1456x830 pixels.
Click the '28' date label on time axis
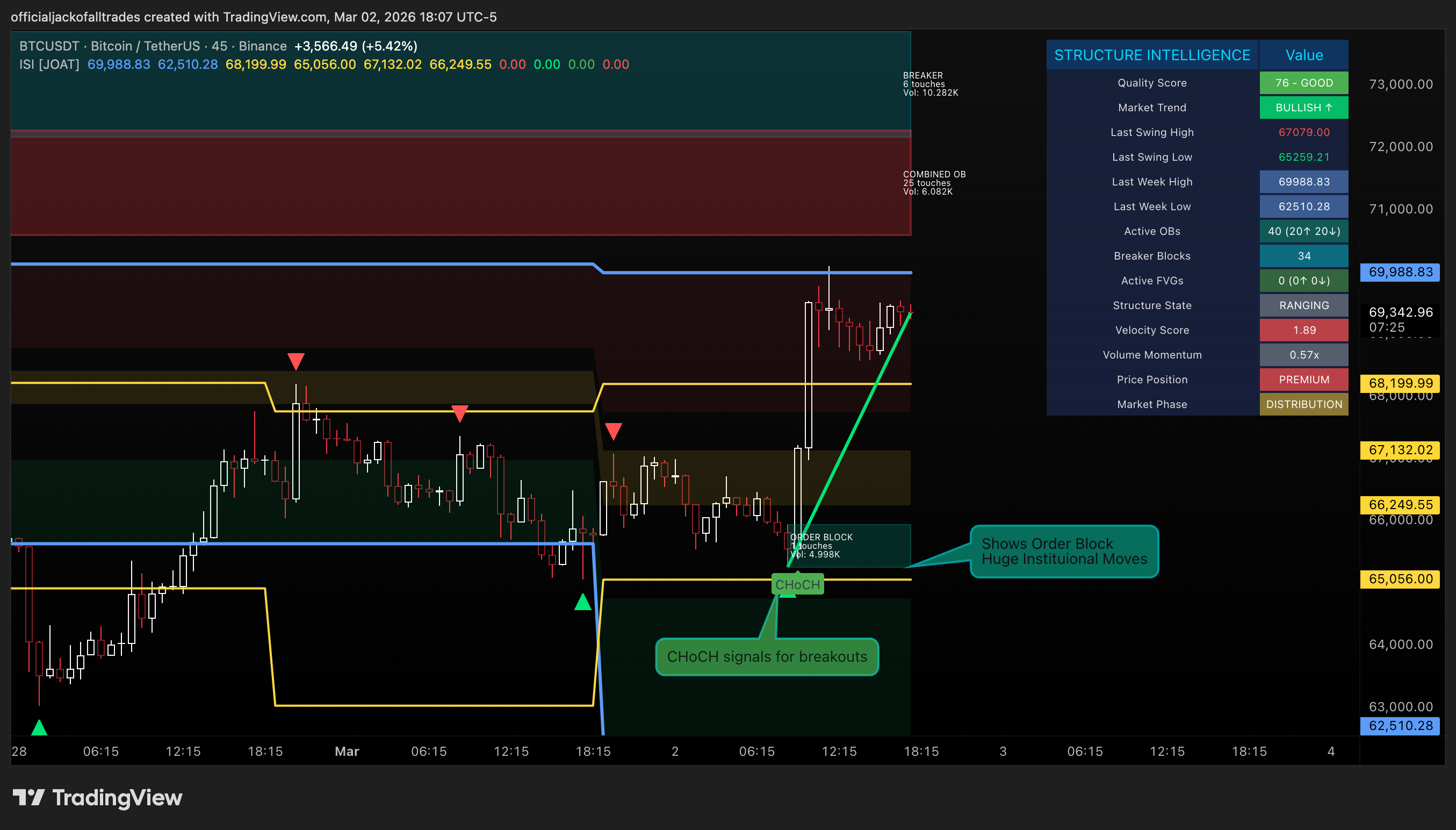[x=19, y=752]
